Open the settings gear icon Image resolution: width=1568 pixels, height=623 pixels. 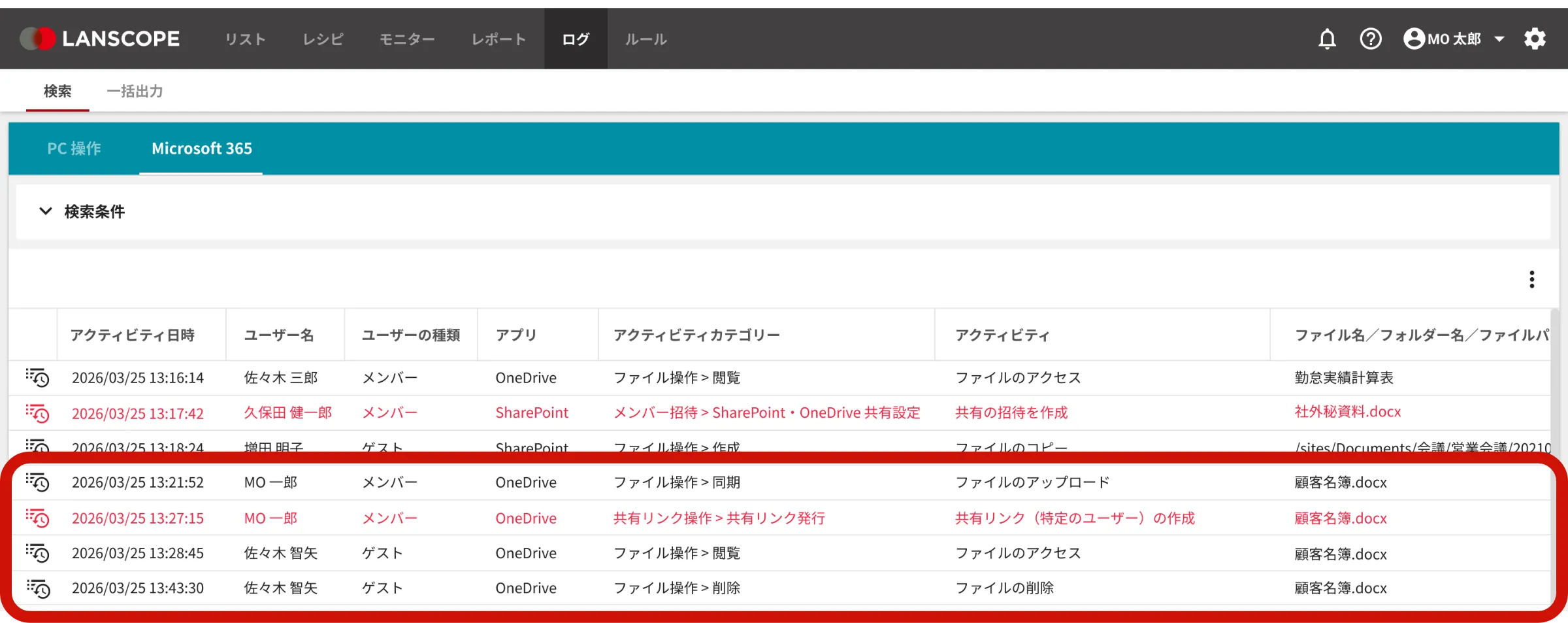coord(1535,39)
